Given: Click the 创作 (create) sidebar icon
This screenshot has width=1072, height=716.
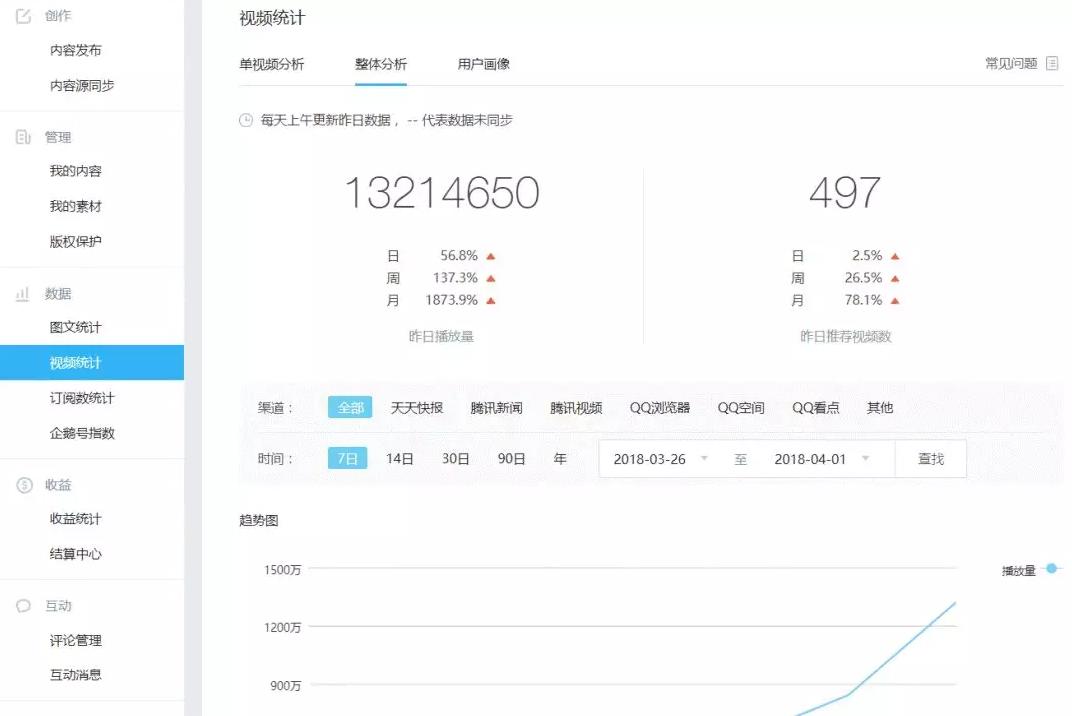Looking at the screenshot, I should point(22,15).
